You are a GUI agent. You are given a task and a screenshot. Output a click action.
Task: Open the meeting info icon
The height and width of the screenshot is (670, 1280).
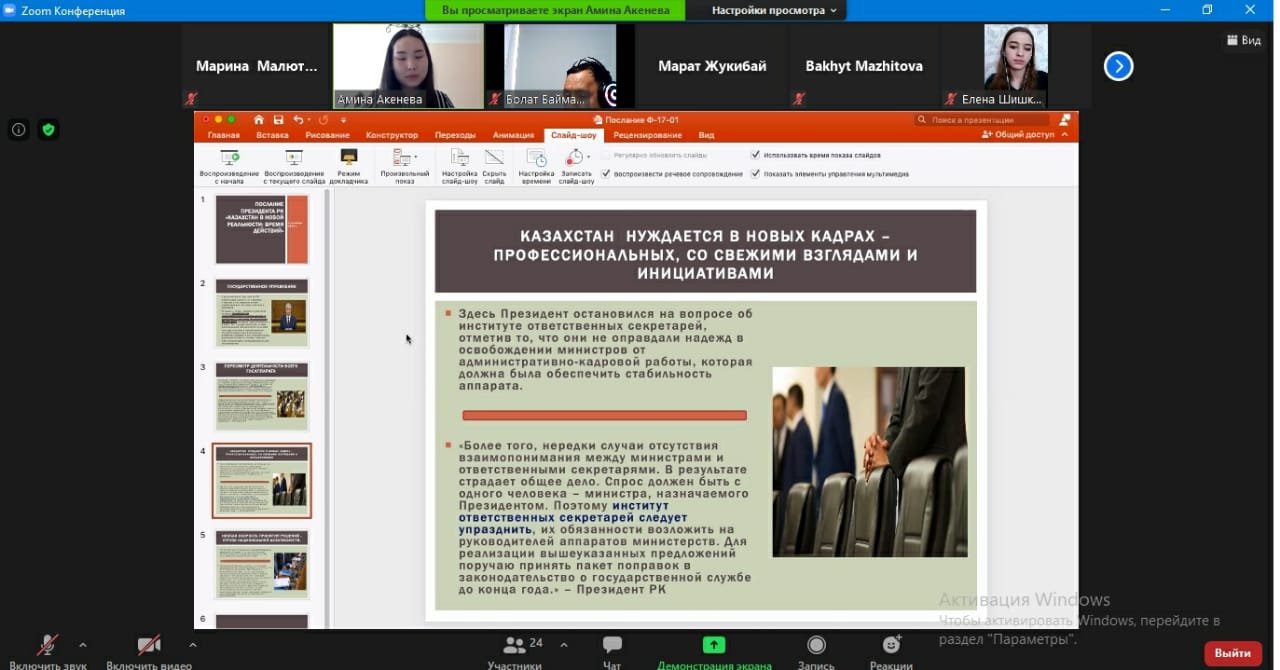[x=18, y=129]
